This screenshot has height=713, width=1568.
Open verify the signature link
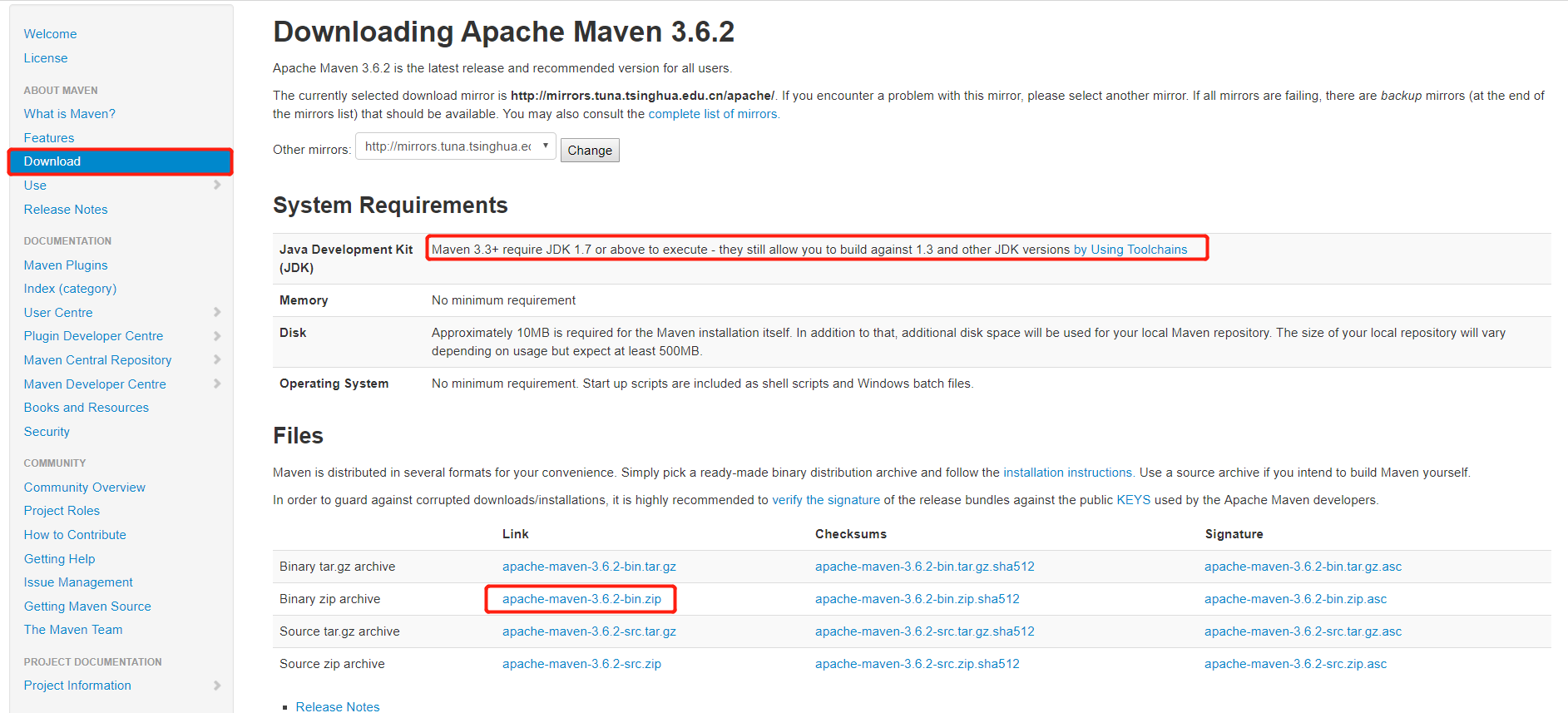click(x=826, y=500)
